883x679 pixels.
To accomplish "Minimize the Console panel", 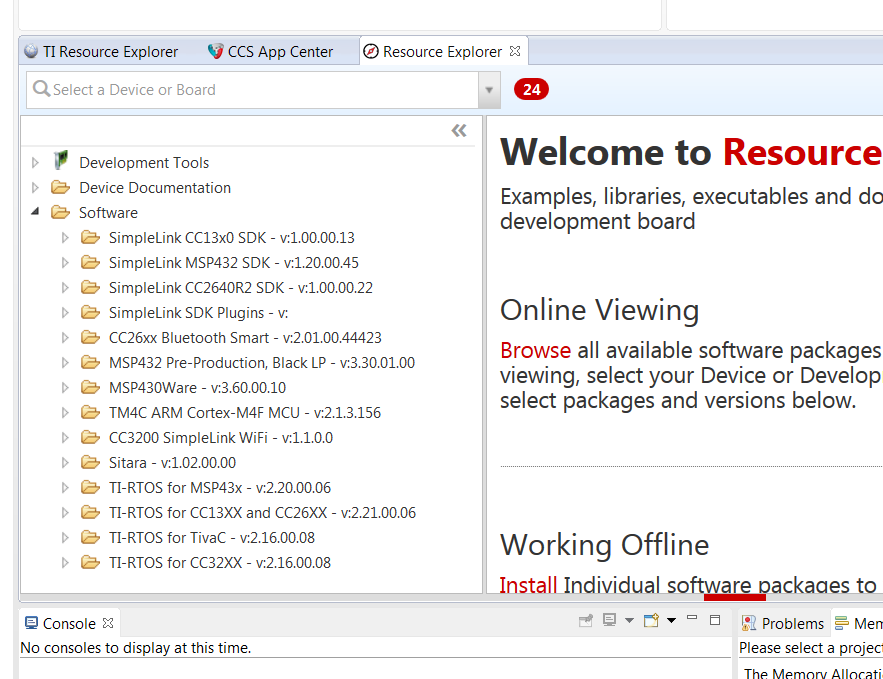I will point(692,618).
